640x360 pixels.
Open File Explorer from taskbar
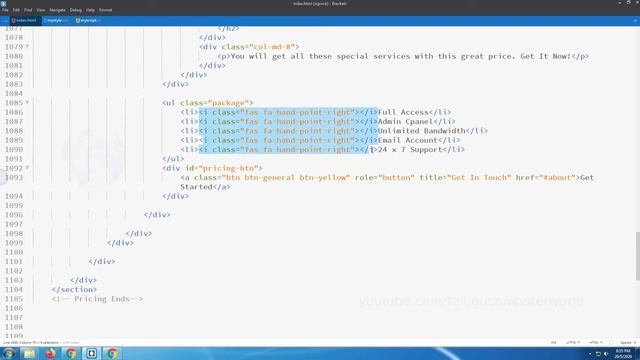29,353
